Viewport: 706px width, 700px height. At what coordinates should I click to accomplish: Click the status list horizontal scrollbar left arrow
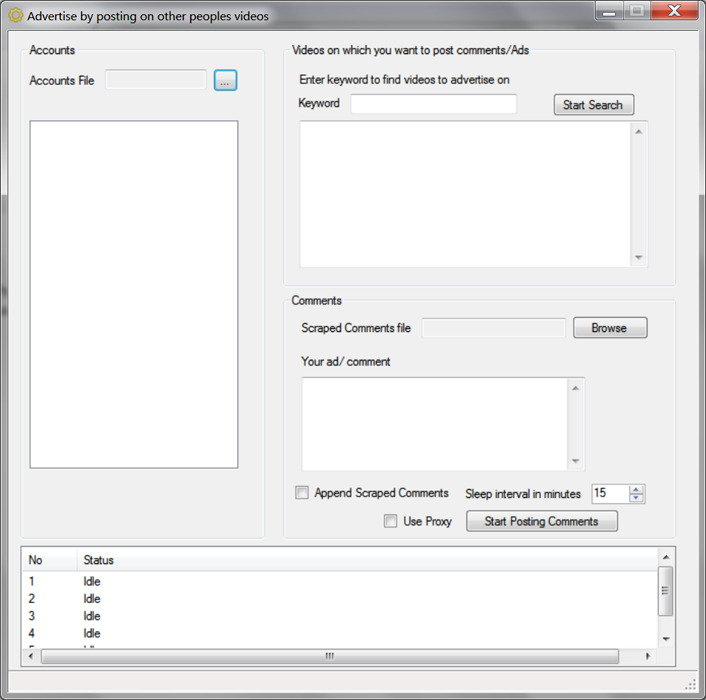click(x=33, y=656)
